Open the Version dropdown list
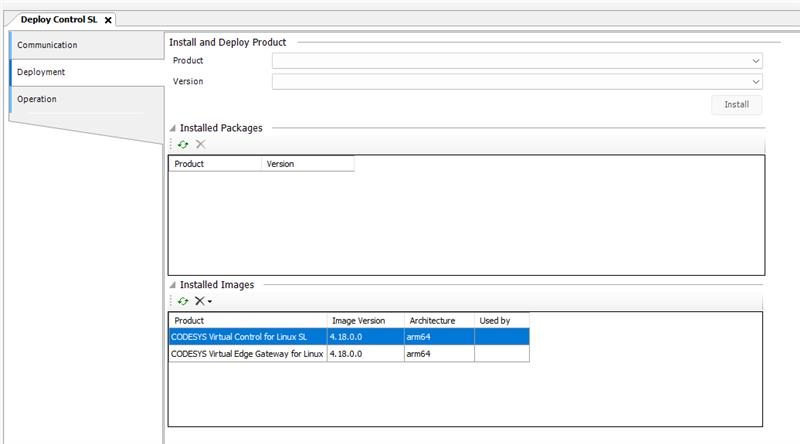 tap(756, 82)
